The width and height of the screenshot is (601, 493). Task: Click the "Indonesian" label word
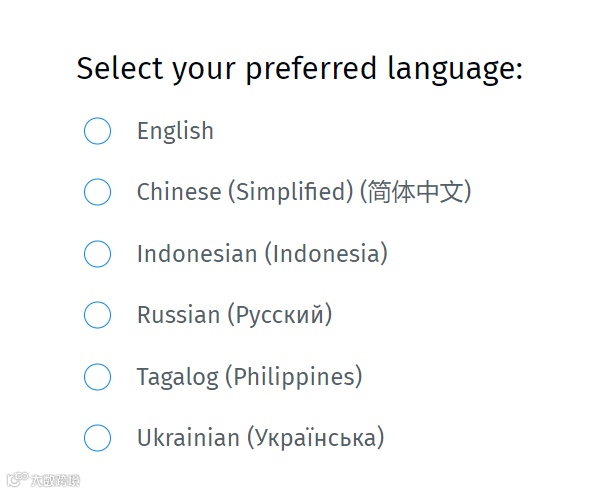197,254
